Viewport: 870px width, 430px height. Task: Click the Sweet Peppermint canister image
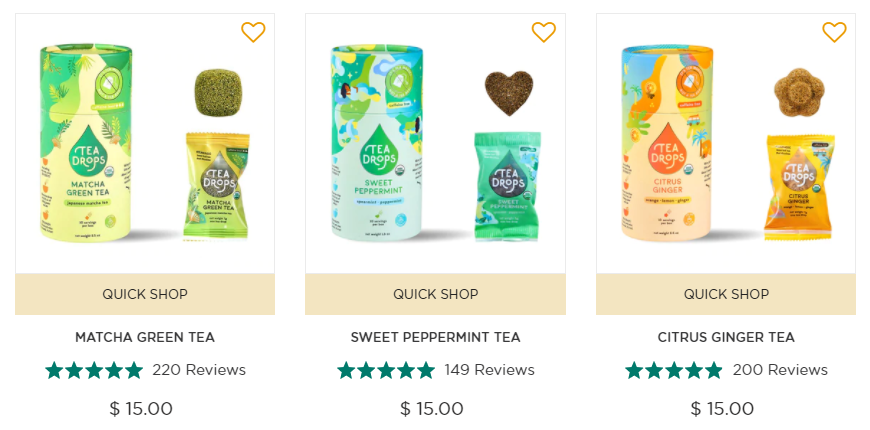pyautogui.click(x=377, y=143)
